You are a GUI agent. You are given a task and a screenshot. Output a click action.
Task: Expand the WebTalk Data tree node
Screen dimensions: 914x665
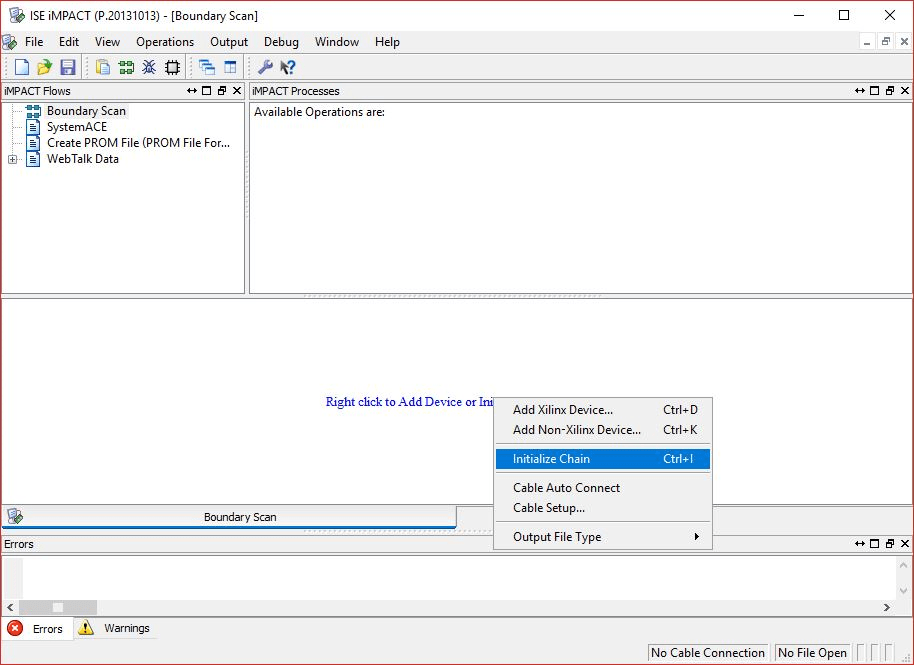[12, 159]
